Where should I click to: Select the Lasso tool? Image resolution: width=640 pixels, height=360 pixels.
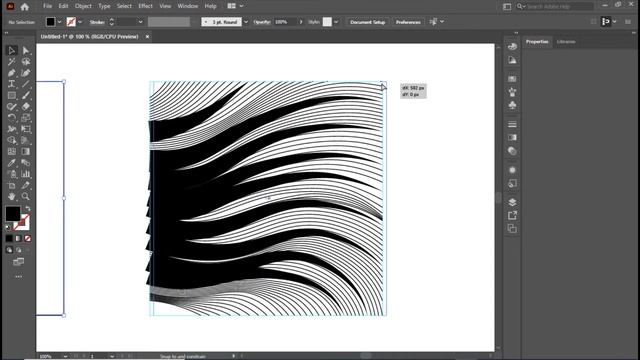pyautogui.click(x=26, y=62)
